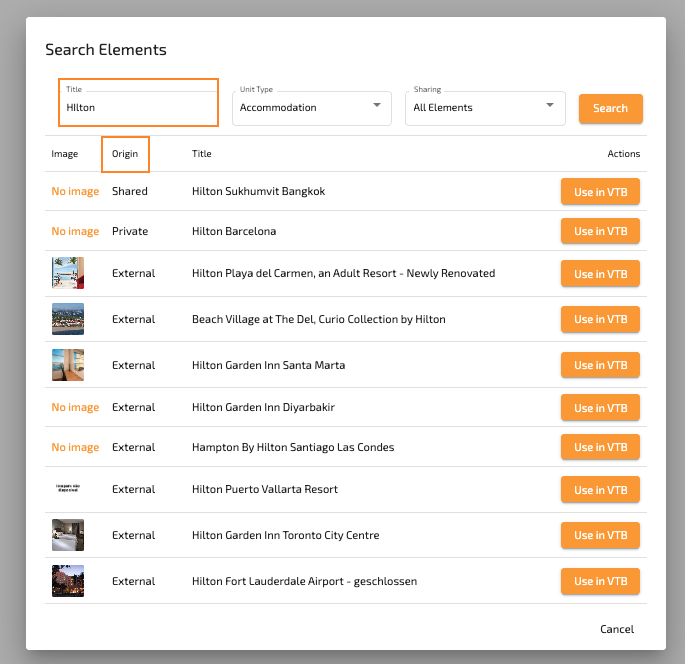Click No image for Hampton By Hilton Santiago
The image size is (685, 664).
pyautogui.click(x=75, y=447)
